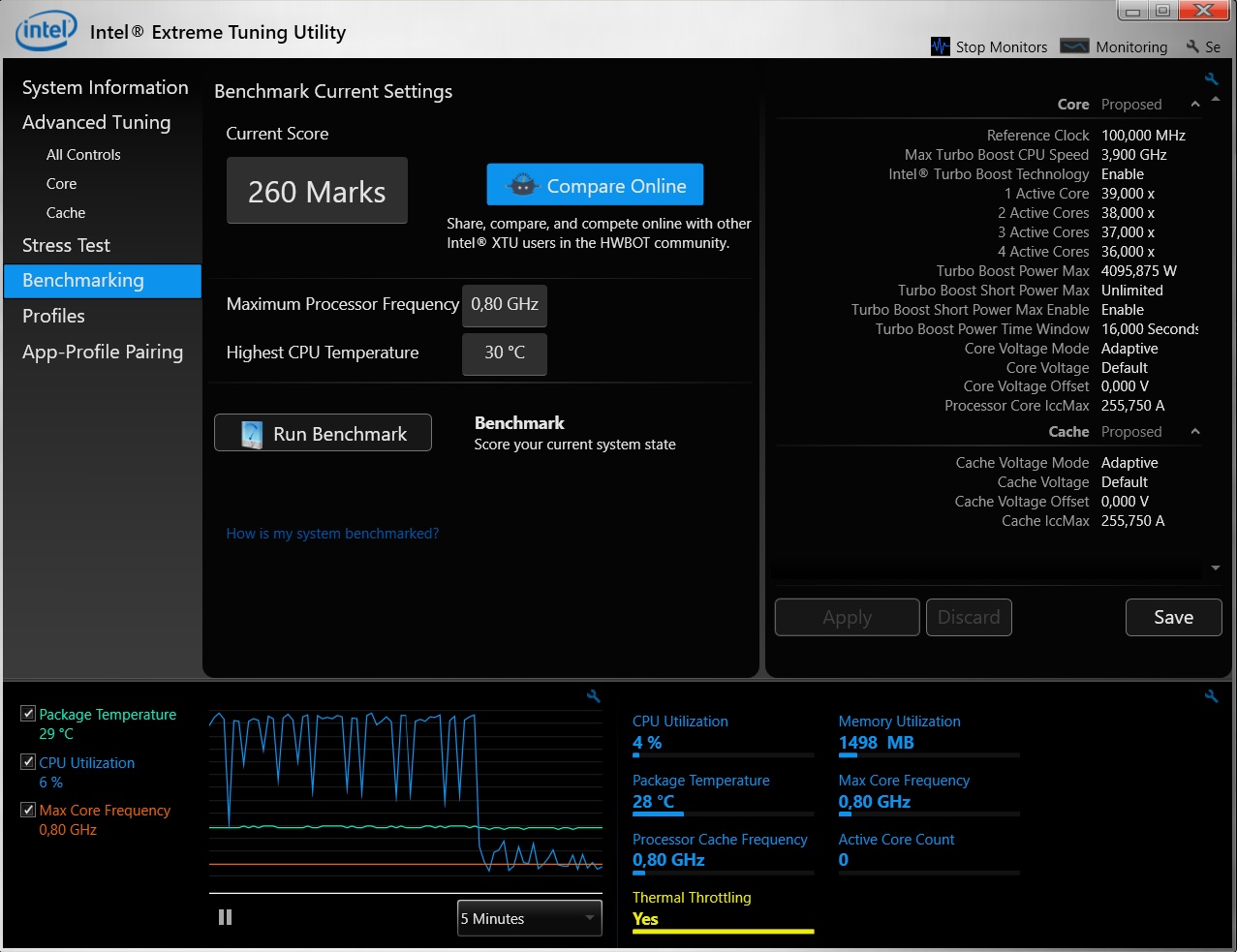Click the Memory Utilization progress bar
Screen dimensions: 1237x952
(x=929, y=755)
